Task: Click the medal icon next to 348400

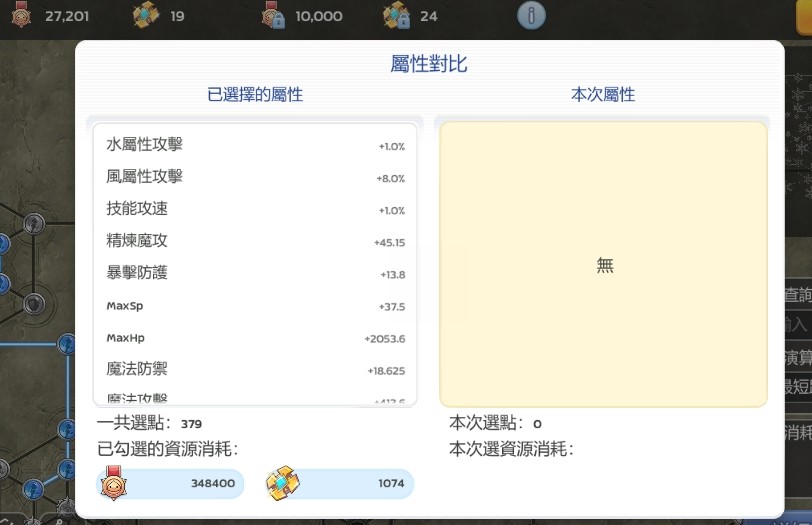Action: pyautogui.click(x=114, y=483)
